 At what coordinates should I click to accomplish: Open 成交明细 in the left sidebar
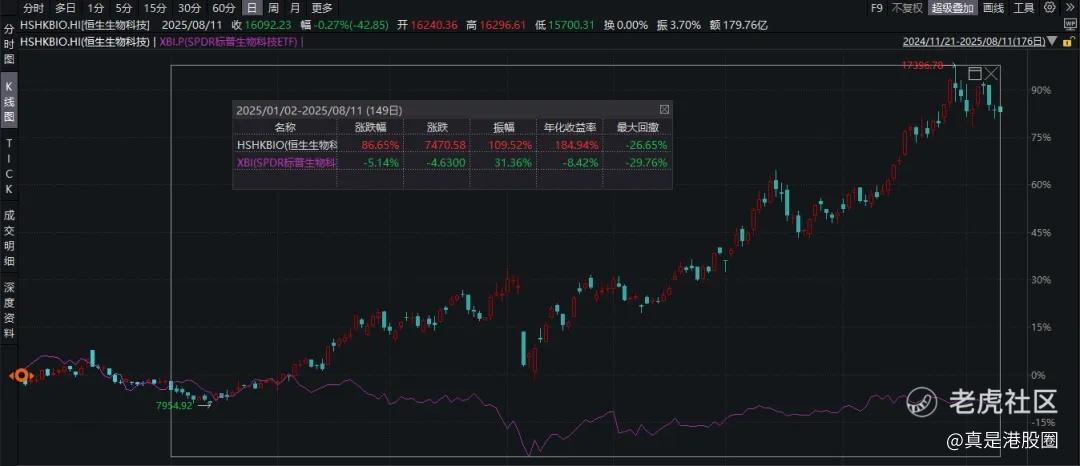point(9,237)
